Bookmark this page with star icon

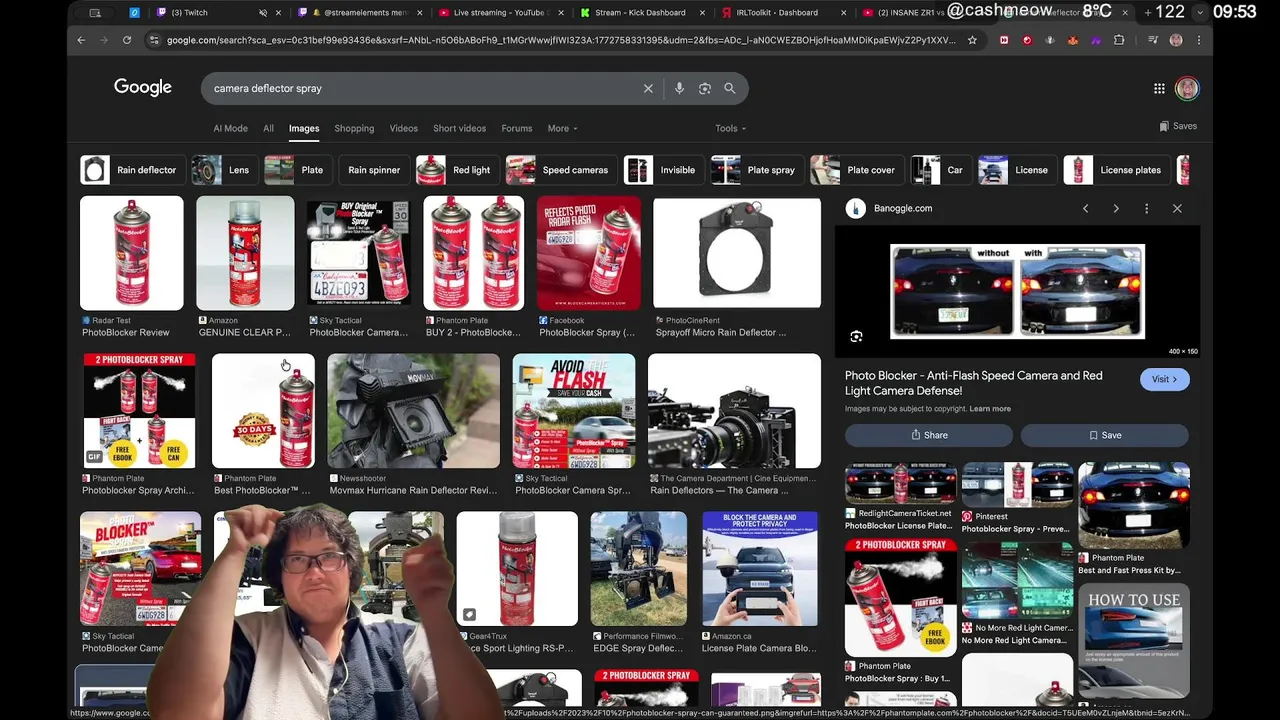[x=972, y=40]
